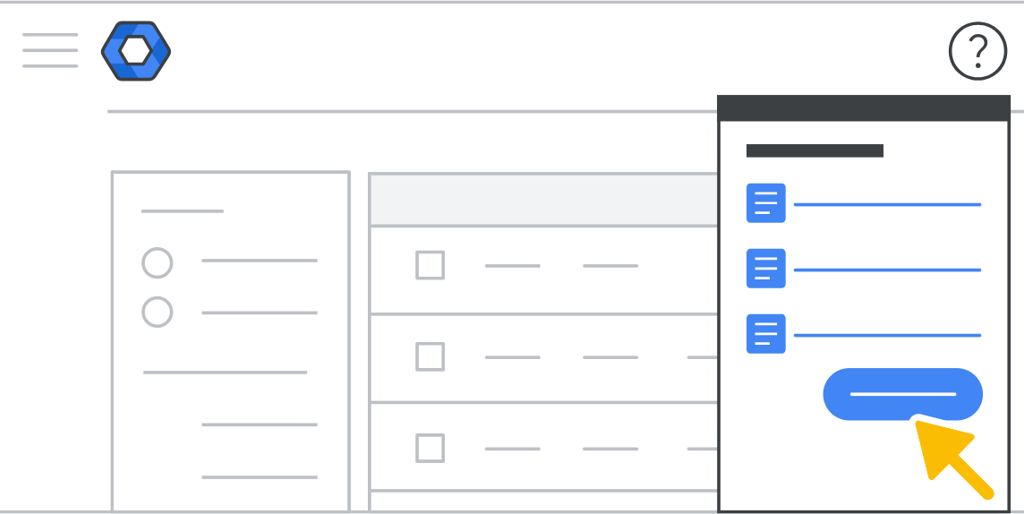This screenshot has width=1024, height=514.
Task: Open the hamburger navigation menu
Action: click(x=50, y=50)
